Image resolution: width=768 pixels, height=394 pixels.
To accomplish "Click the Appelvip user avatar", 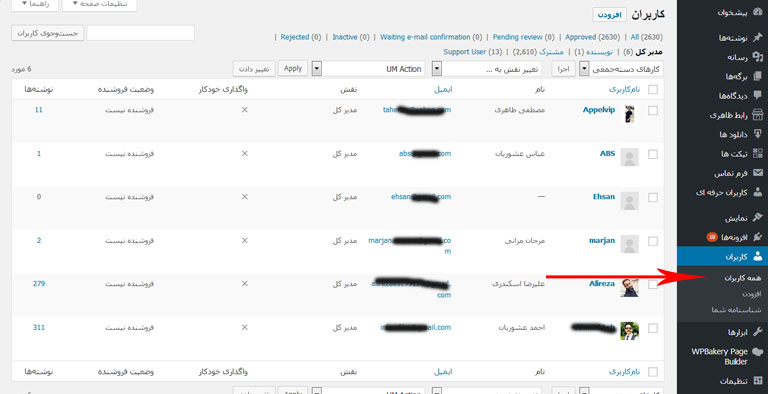I will point(629,114).
